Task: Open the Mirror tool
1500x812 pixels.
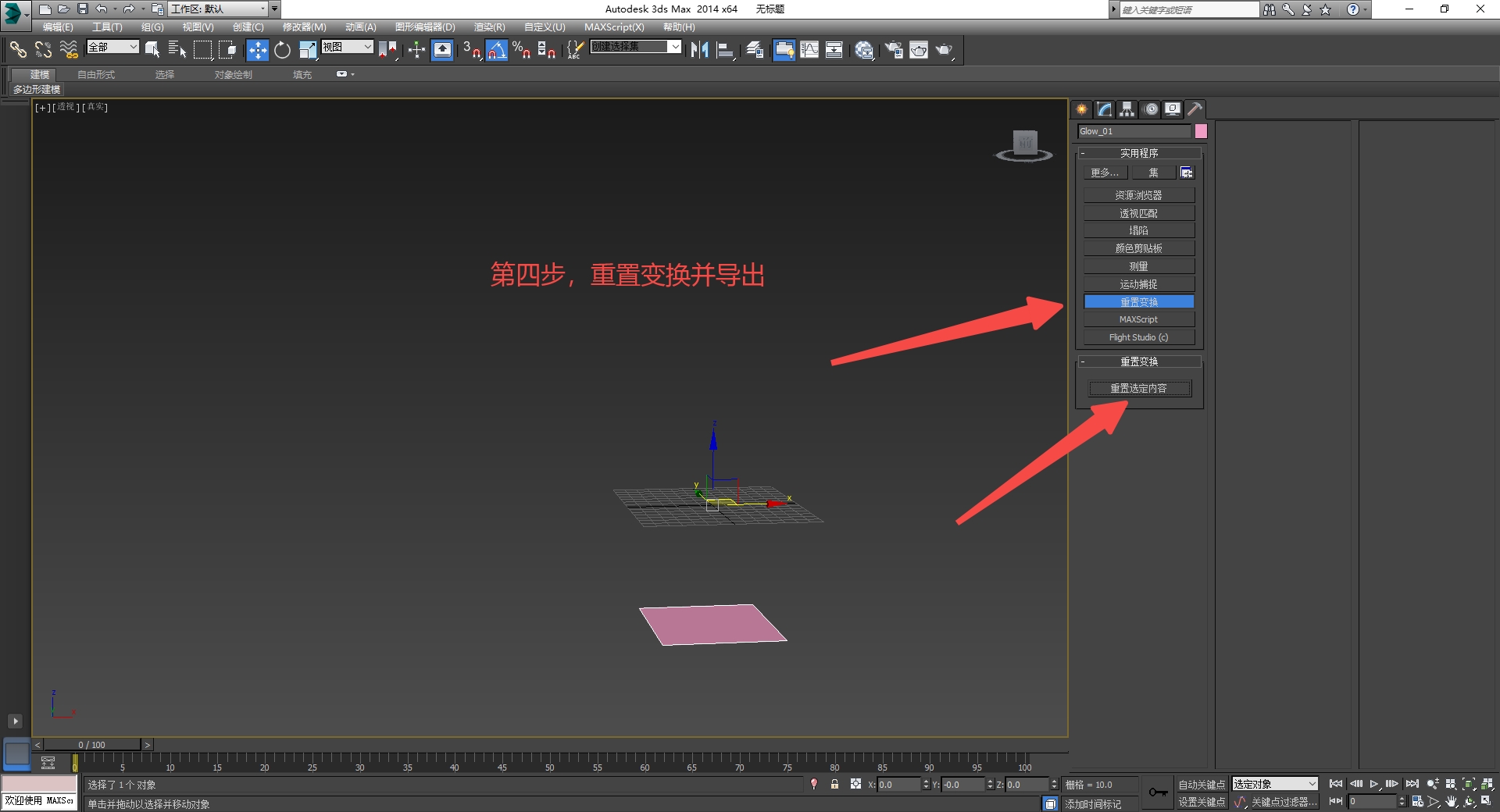Action: point(699,50)
